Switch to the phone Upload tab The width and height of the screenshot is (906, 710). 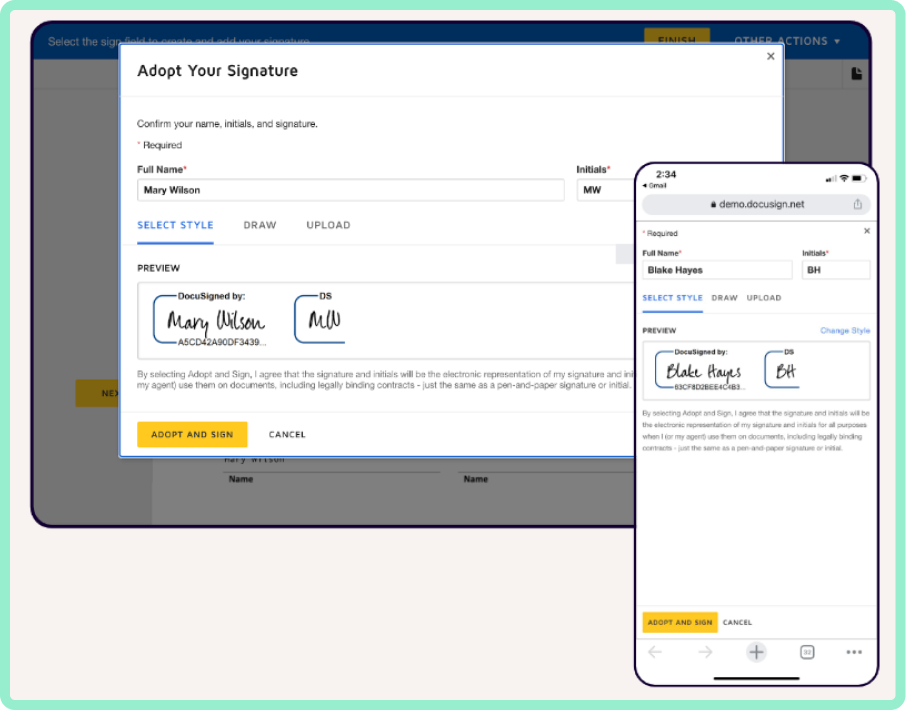point(764,298)
